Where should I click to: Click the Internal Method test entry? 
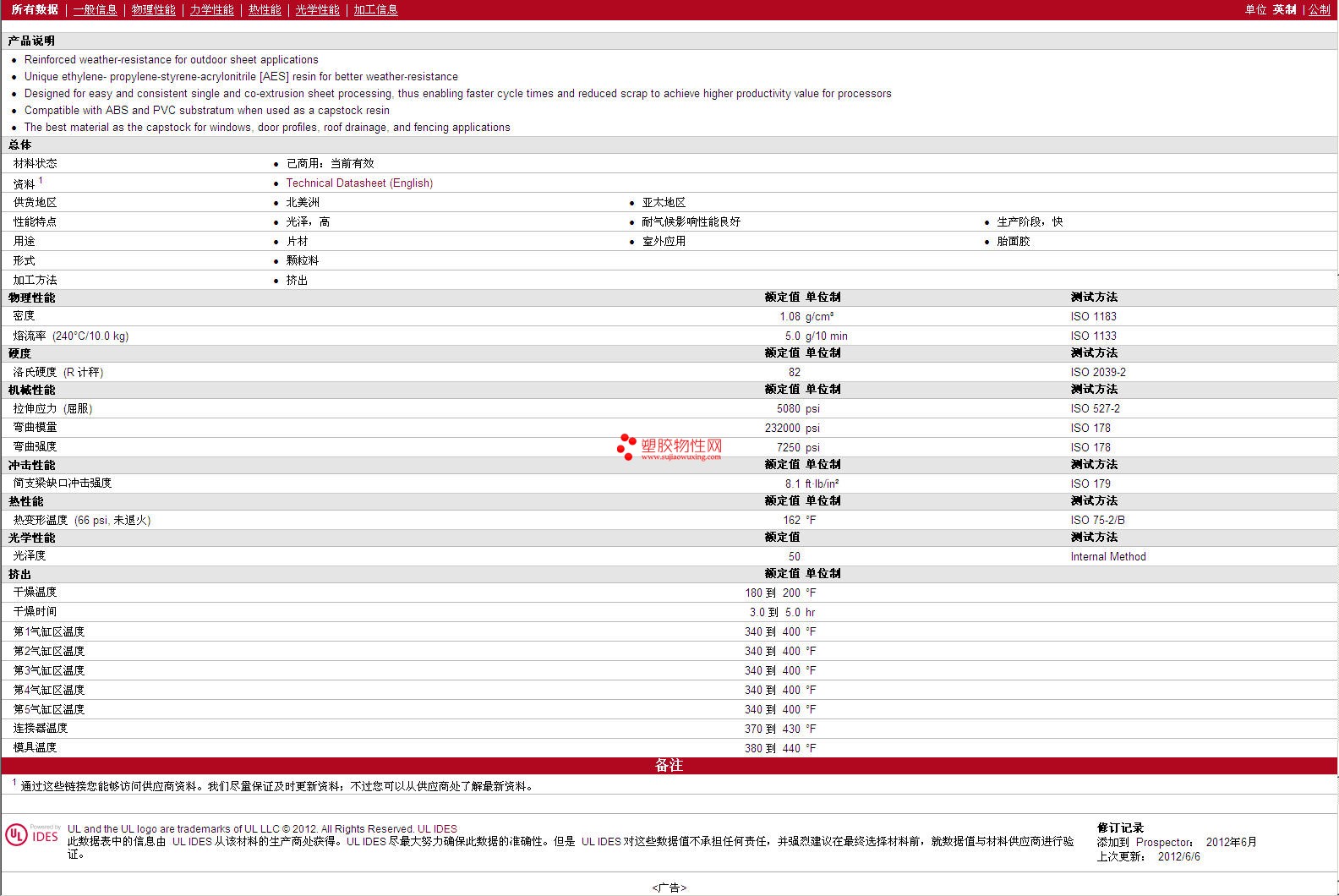(1108, 556)
